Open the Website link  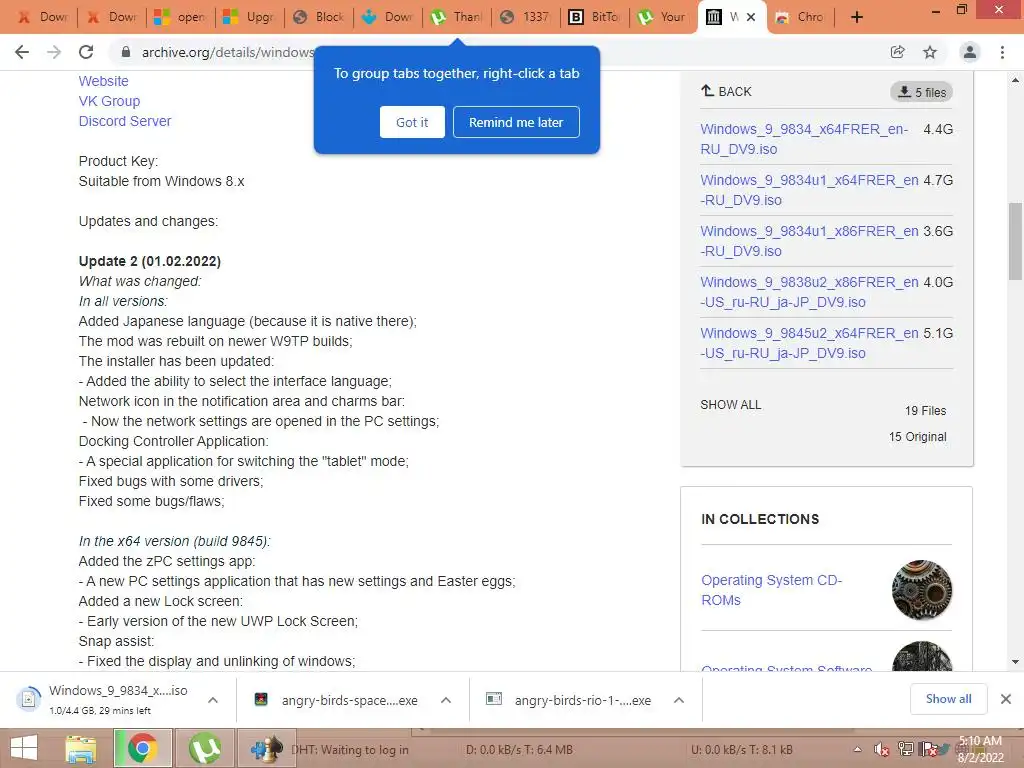[x=103, y=81]
